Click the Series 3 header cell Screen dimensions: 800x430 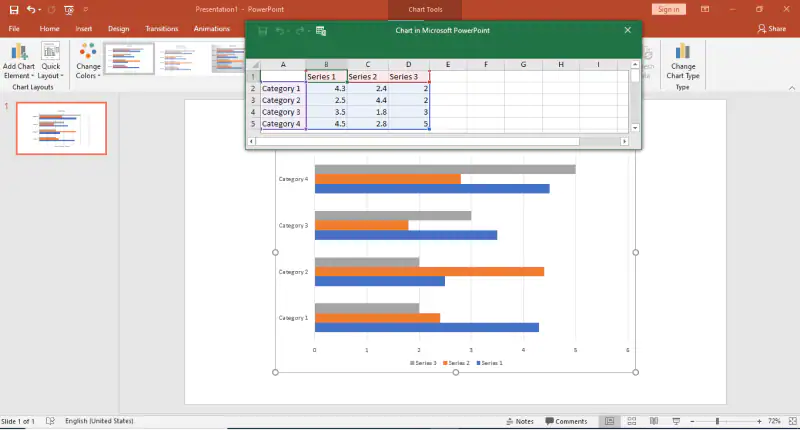[409, 77]
